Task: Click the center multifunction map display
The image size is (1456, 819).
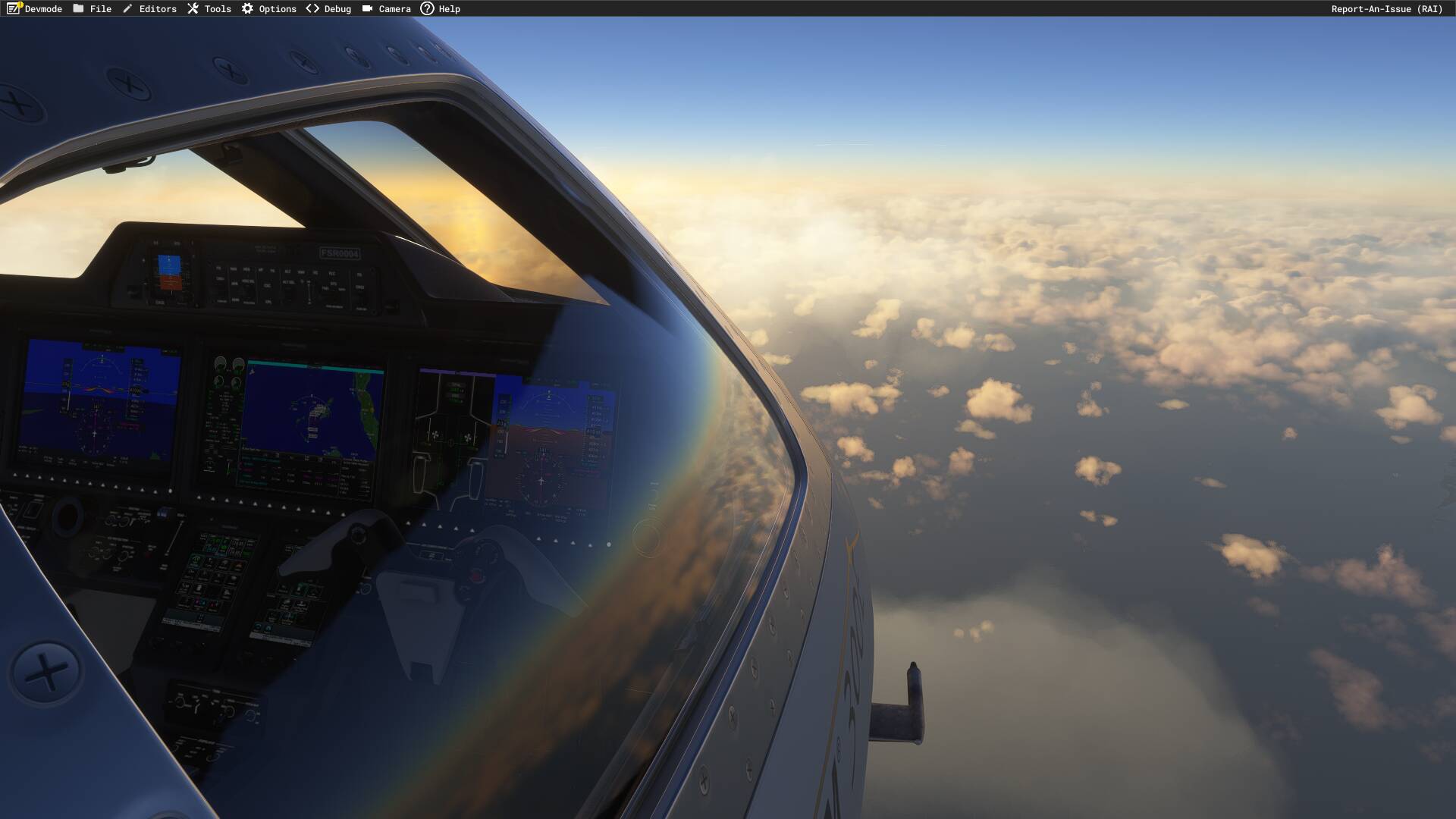Action: pyautogui.click(x=311, y=413)
